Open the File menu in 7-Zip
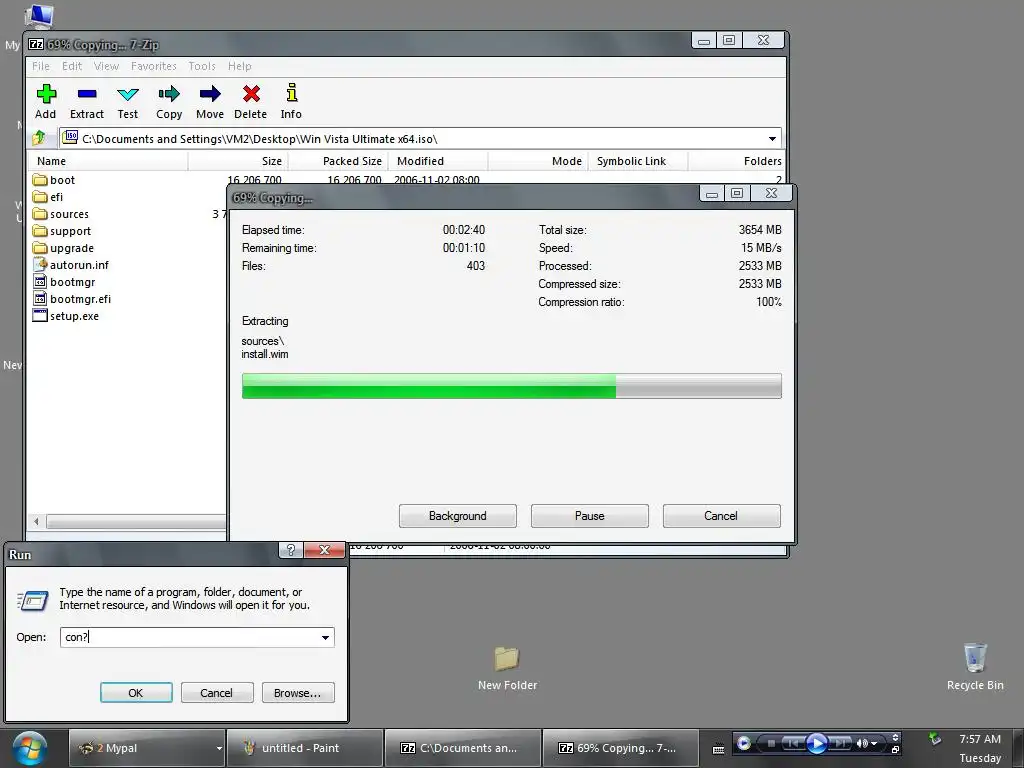This screenshot has height=768, width=1024. (x=40, y=66)
